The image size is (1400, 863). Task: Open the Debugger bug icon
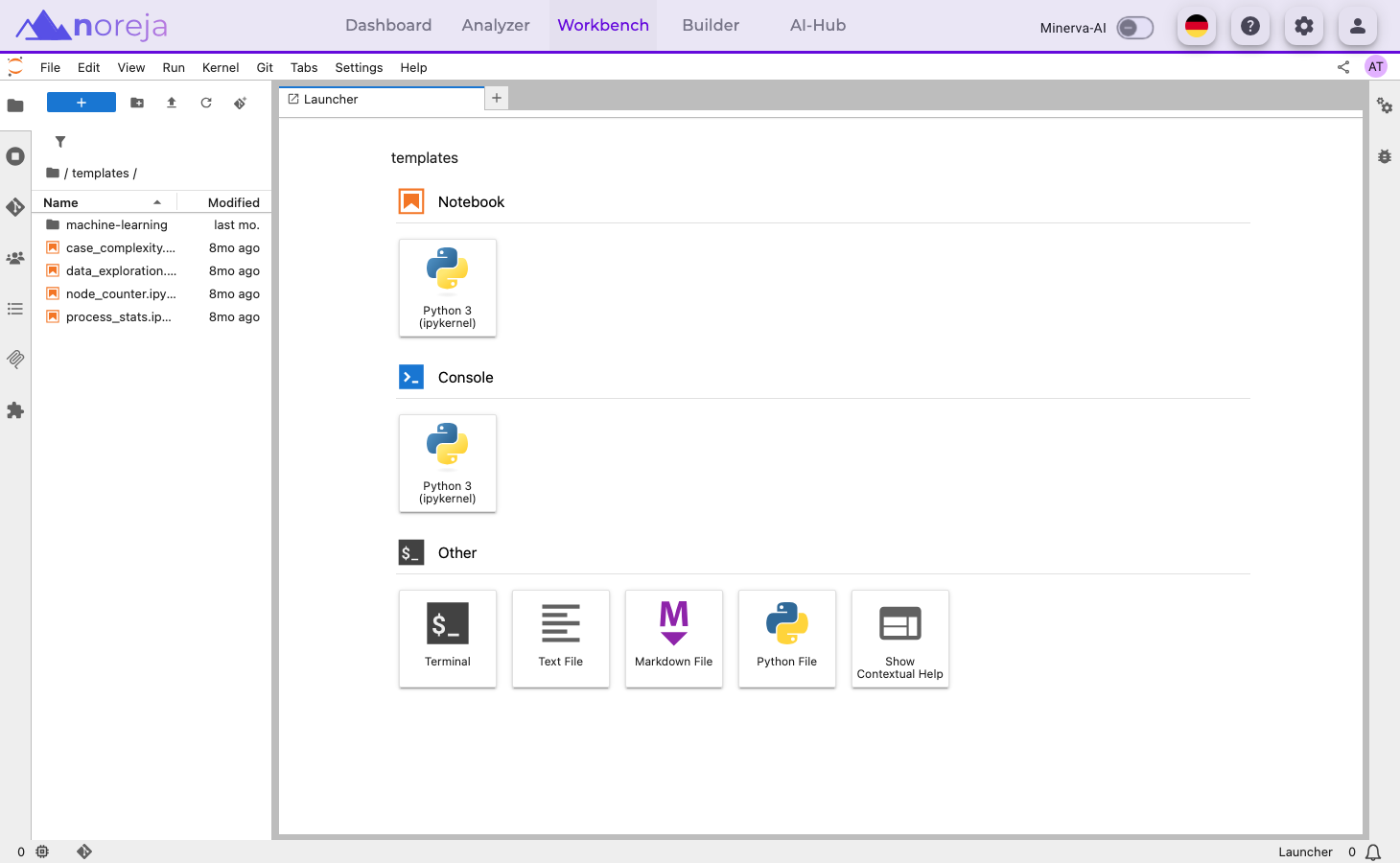(x=1385, y=156)
